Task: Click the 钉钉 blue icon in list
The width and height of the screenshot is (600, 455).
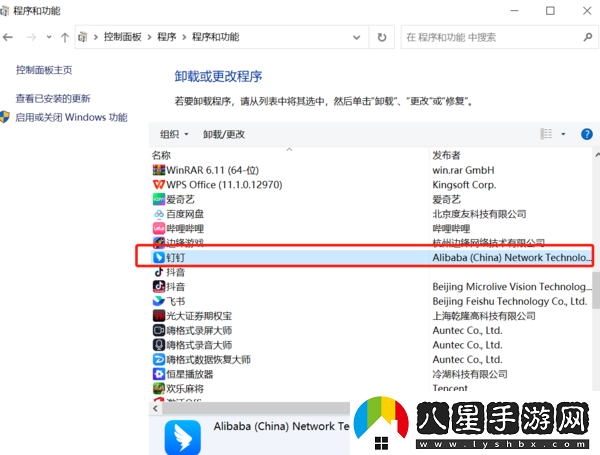Action: click(159, 258)
